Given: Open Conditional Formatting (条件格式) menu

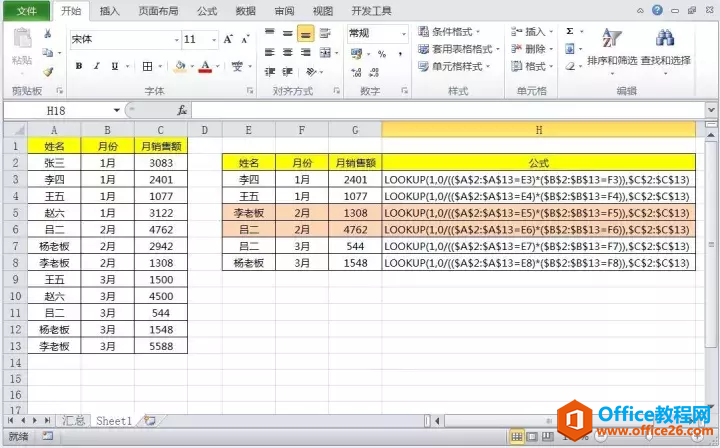Looking at the screenshot, I should coord(449,32).
